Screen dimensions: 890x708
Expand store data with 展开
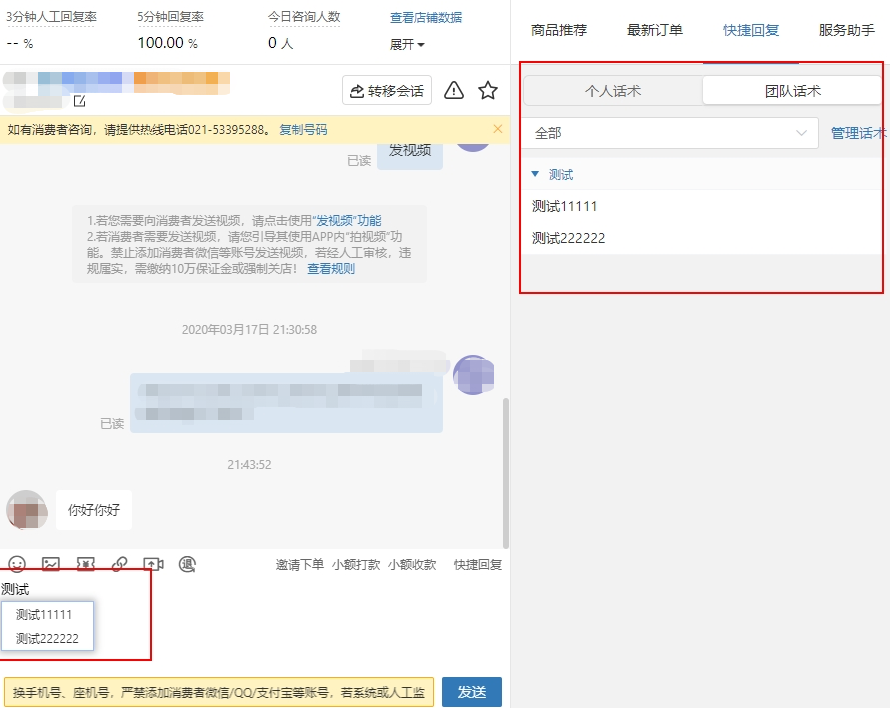(x=407, y=45)
